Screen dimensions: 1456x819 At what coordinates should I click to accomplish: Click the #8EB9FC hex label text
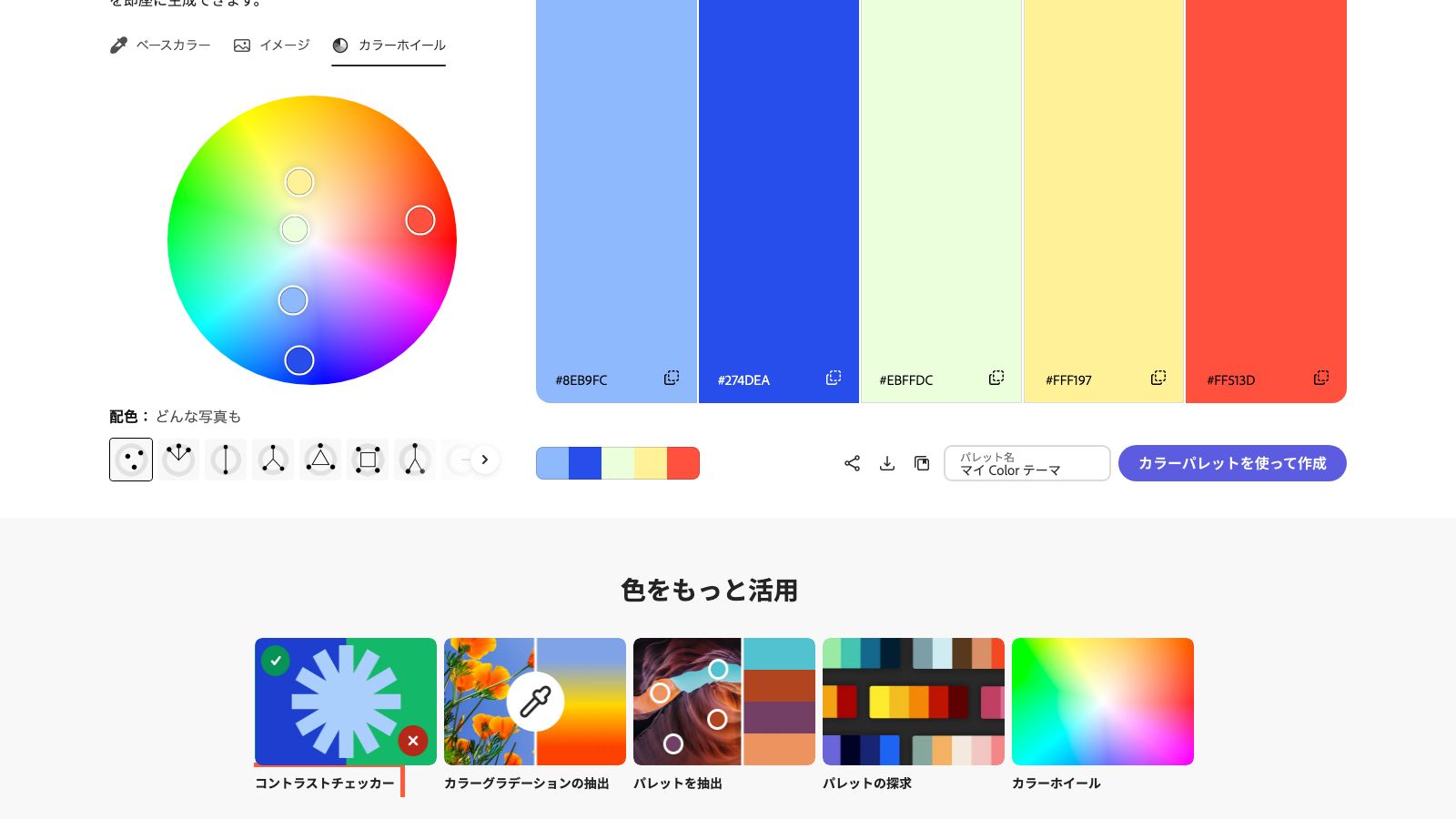tap(581, 380)
